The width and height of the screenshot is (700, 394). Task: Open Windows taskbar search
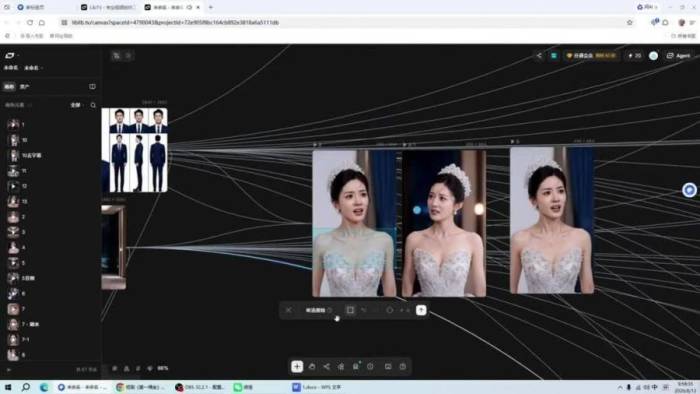click(x=25, y=387)
